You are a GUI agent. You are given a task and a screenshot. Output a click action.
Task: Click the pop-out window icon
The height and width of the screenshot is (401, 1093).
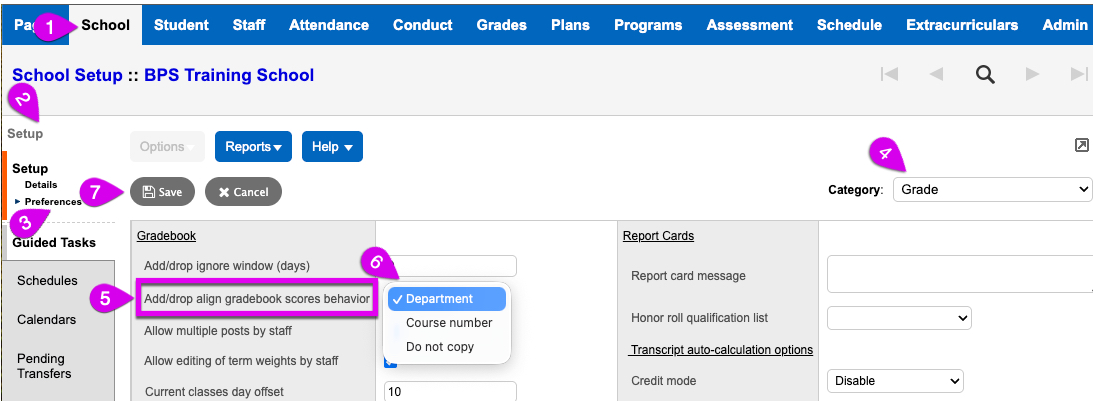pyautogui.click(x=1081, y=146)
